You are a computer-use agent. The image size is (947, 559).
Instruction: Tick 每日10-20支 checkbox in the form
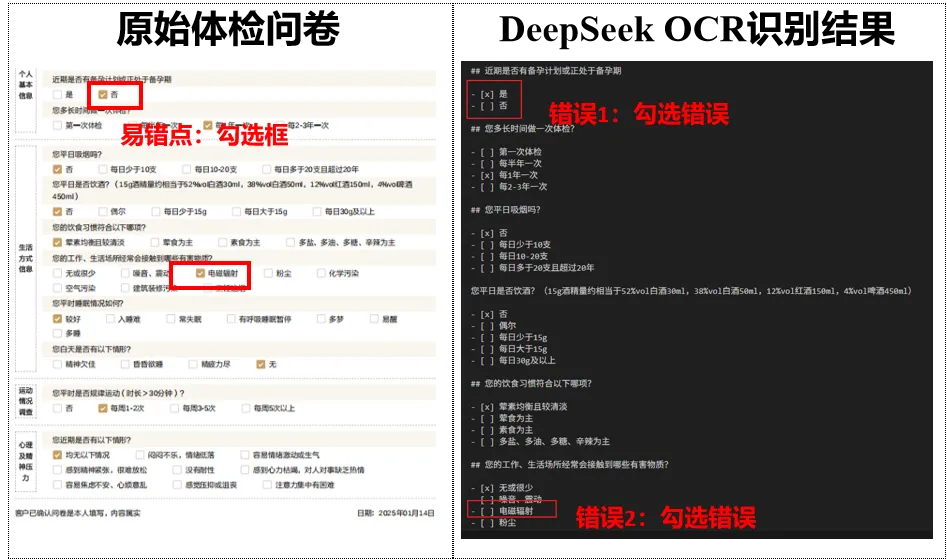coord(186,169)
